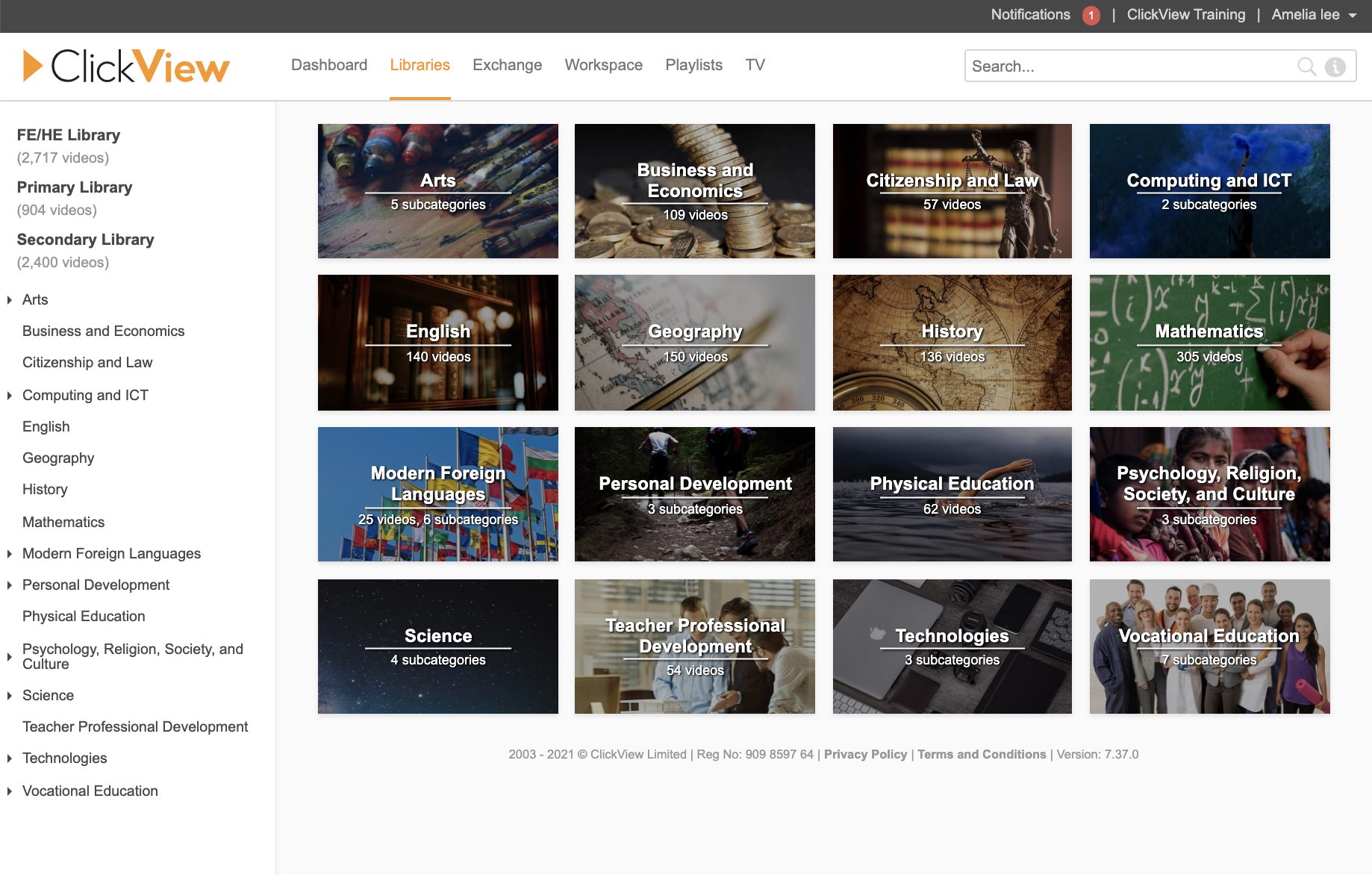Expand the Science sidebar arrow
Viewport: 1372px width, 875px height.
10,696
